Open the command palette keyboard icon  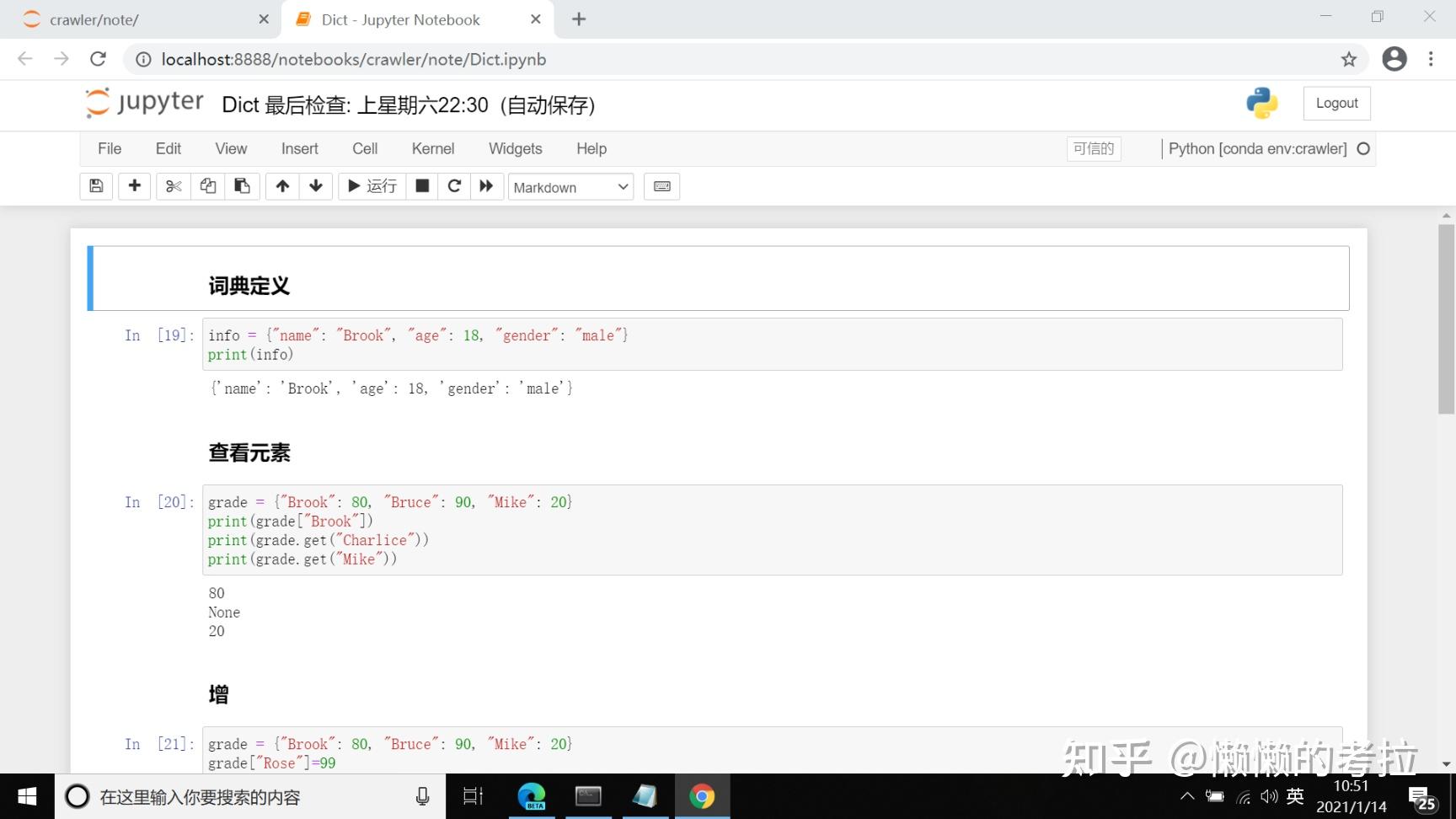click(x=661, y=186)
